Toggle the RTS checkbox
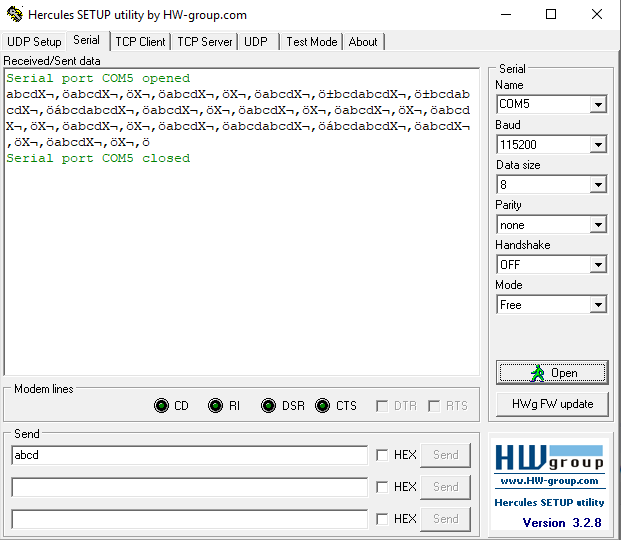This screenshot has height=540, width=621. click(x=434, y=406)
